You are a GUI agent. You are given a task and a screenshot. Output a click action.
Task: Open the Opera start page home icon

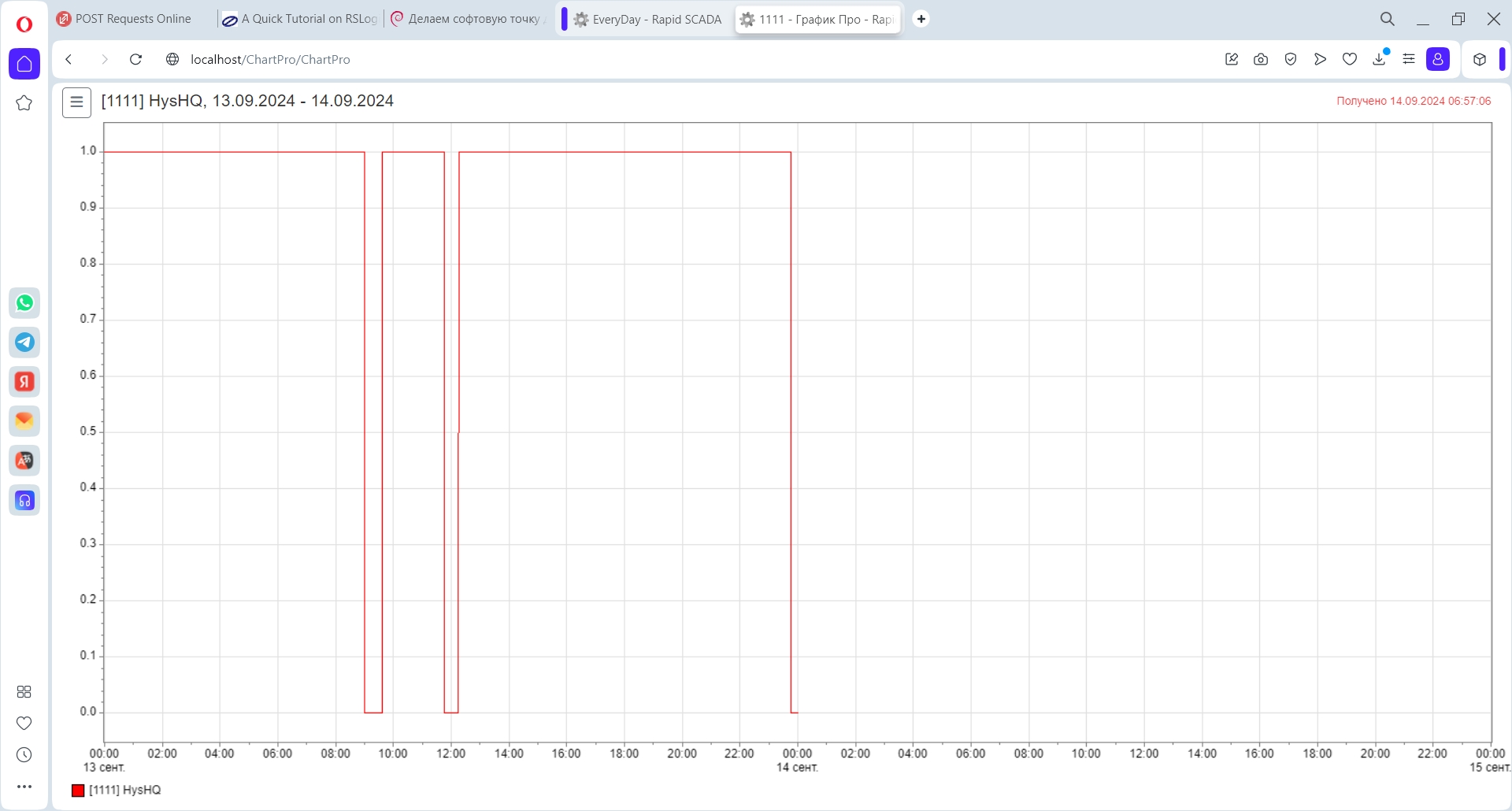(24, 64)
